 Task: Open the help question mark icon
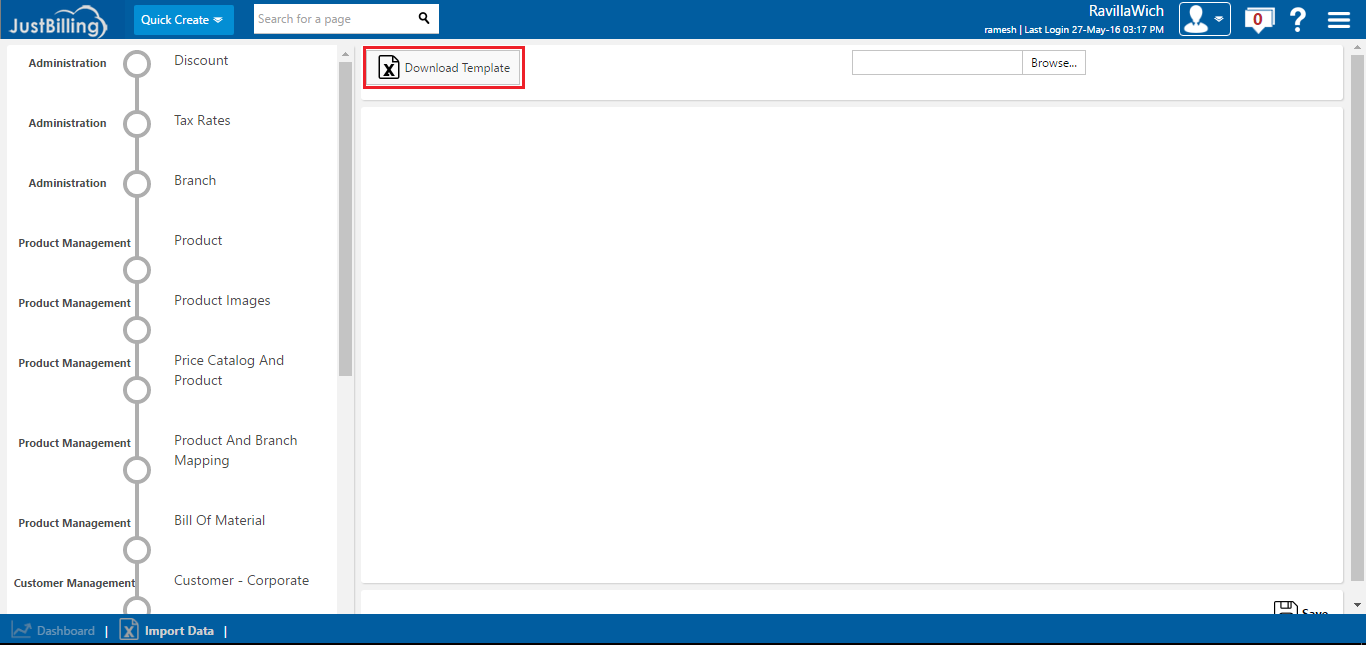(1298, 20)
